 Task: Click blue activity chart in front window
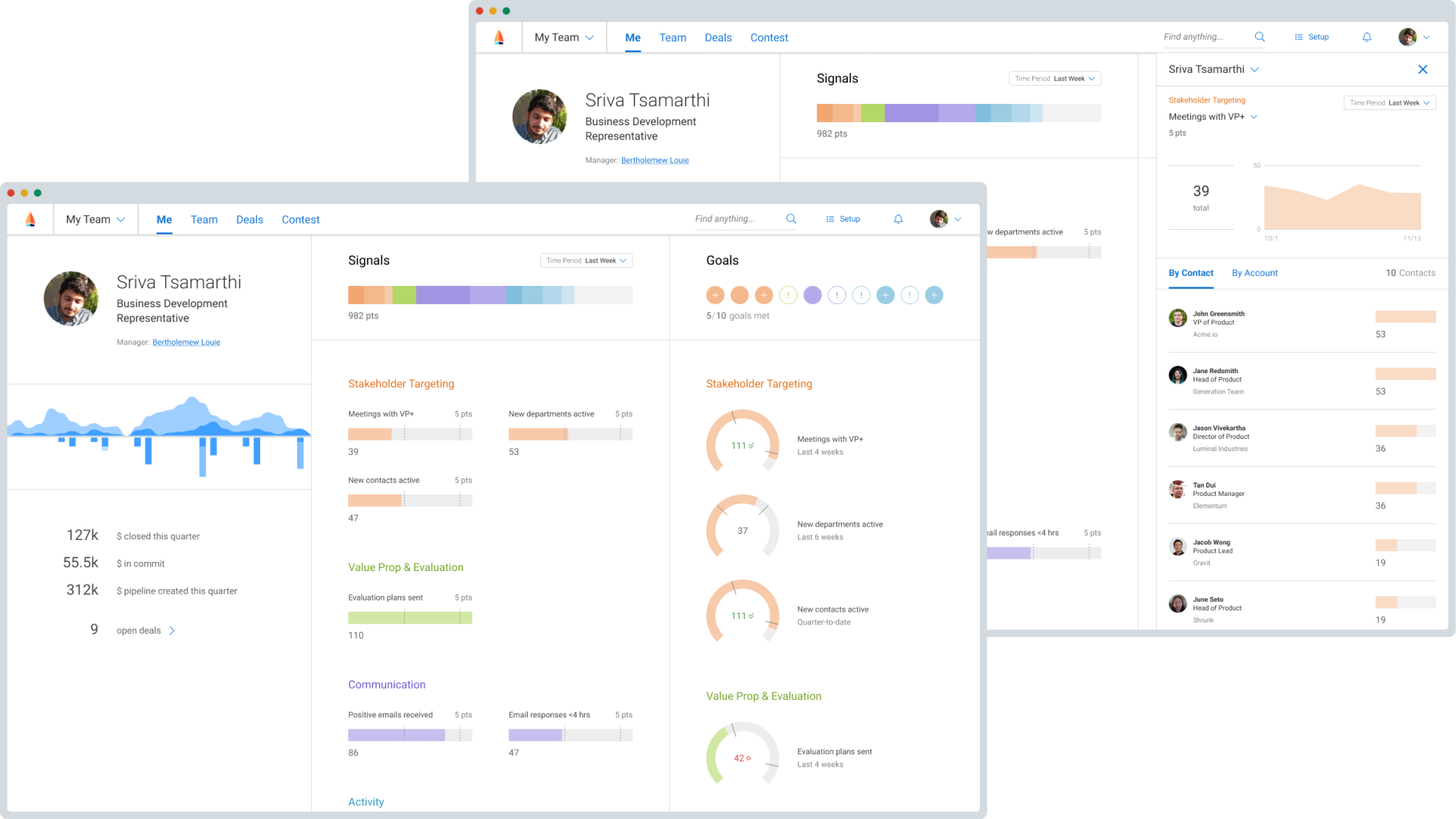click(159, 436)
